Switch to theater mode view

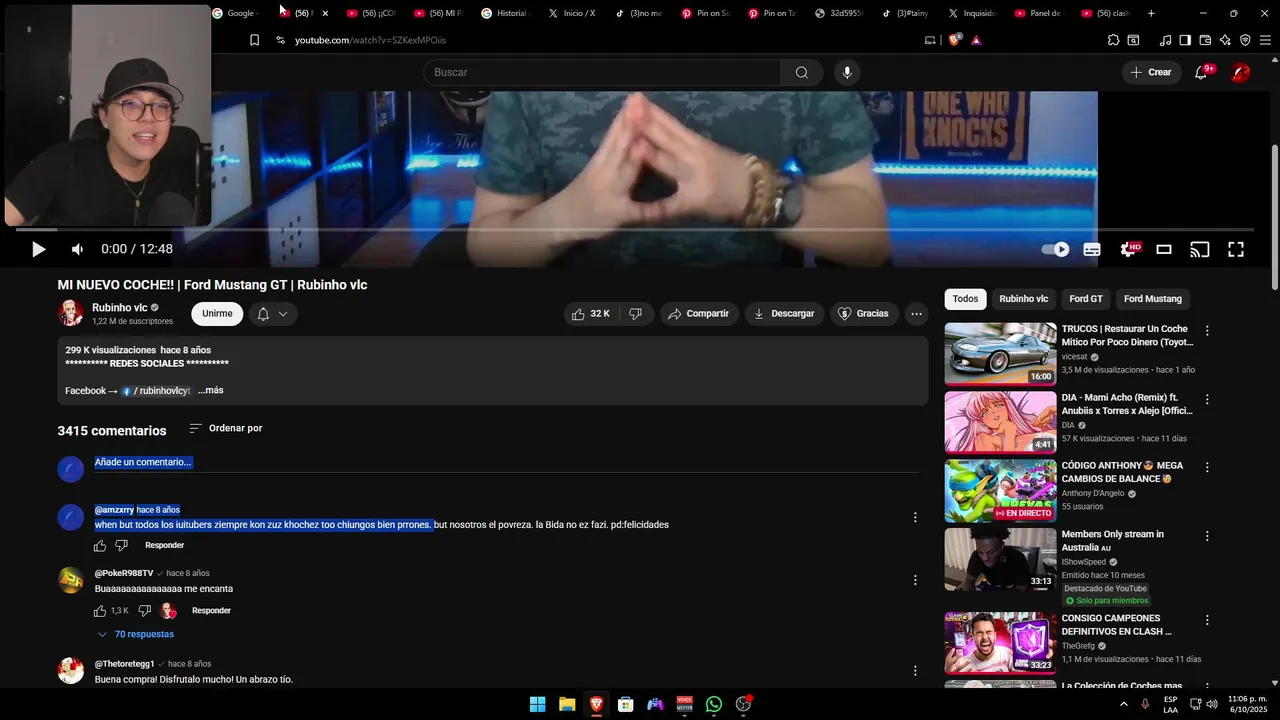tap(1164, 250)
